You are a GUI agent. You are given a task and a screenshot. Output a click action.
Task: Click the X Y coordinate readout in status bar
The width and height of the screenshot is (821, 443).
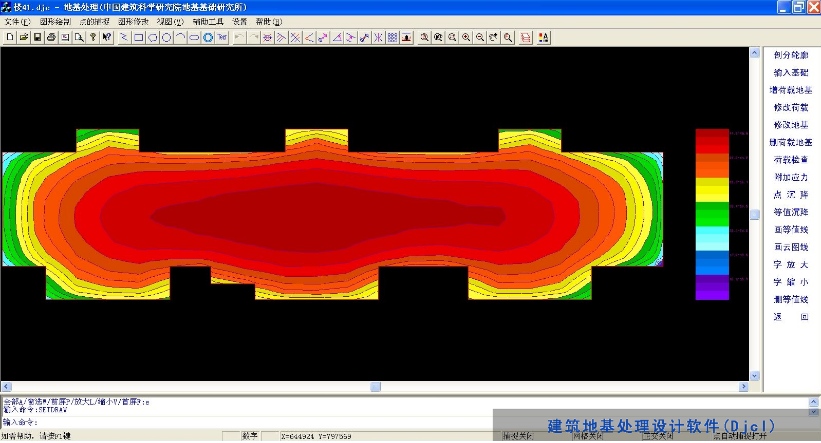pyautogui.click(x=316, y=436)
